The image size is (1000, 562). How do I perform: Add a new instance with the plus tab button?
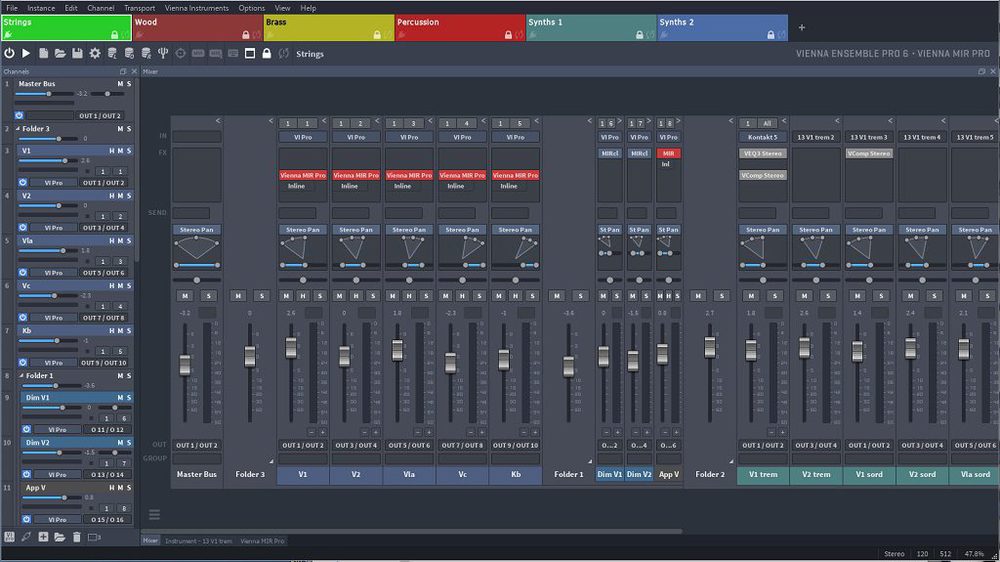point(802,27)
